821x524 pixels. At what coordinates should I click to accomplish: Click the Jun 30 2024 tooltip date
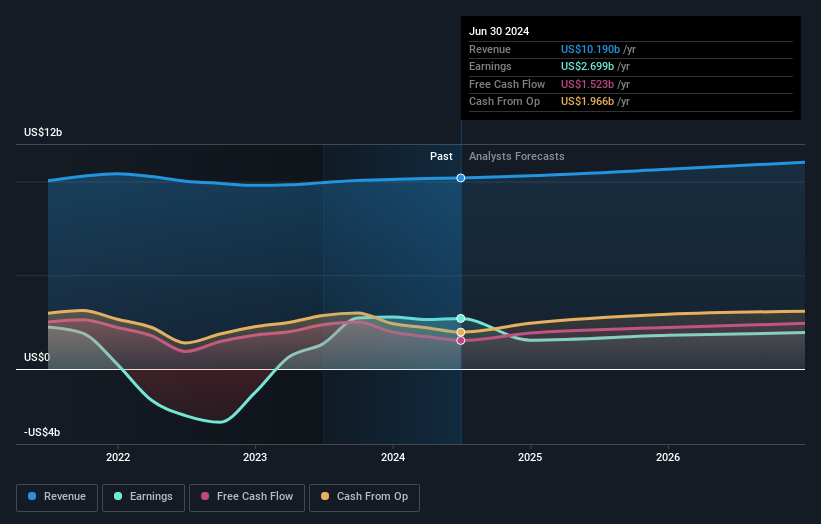click(x=499, y=31)
